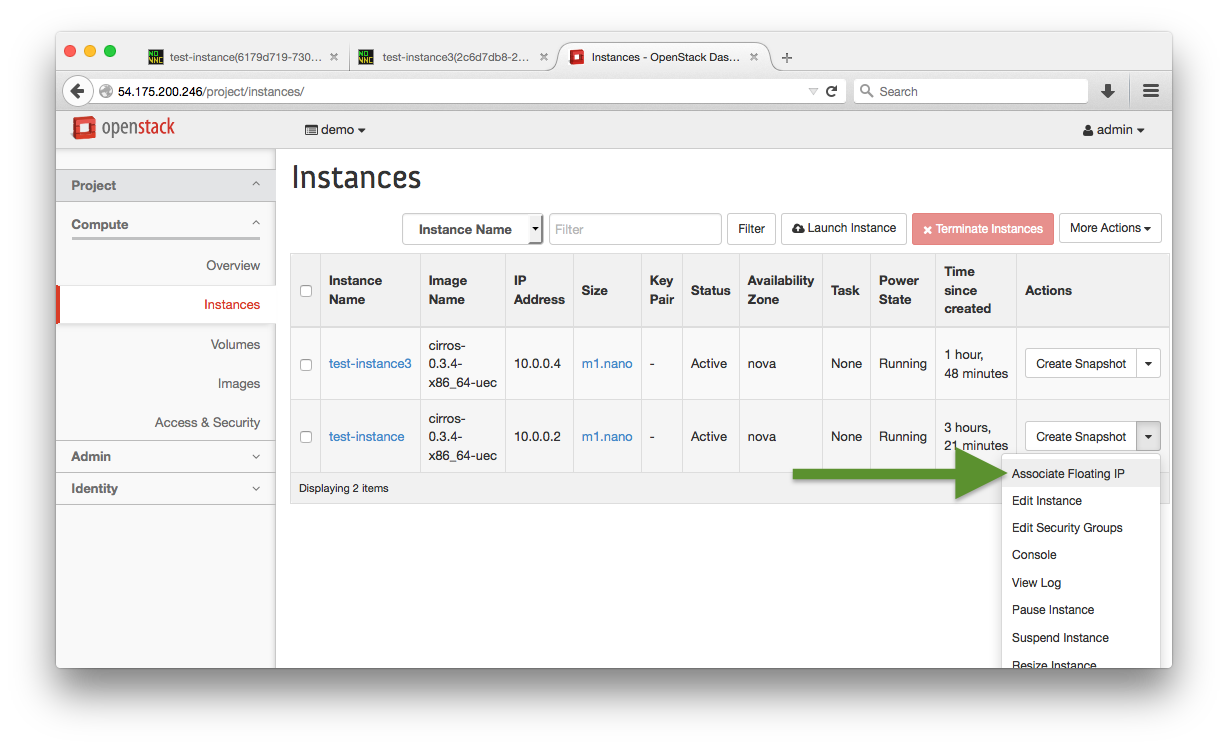Click into the Filter text field

tap(635, 229)
